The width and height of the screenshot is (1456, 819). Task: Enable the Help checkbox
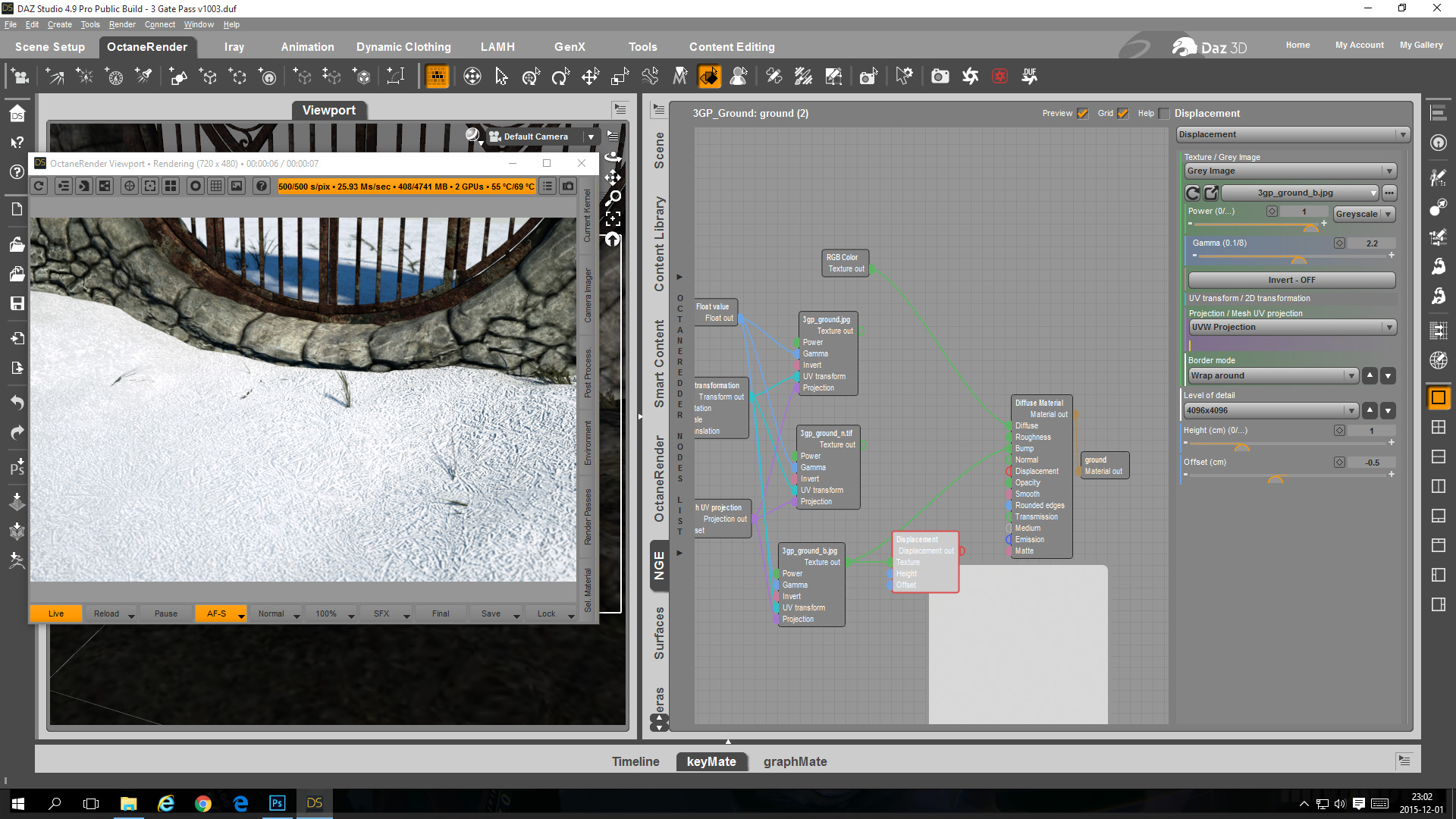point(1164,114)
